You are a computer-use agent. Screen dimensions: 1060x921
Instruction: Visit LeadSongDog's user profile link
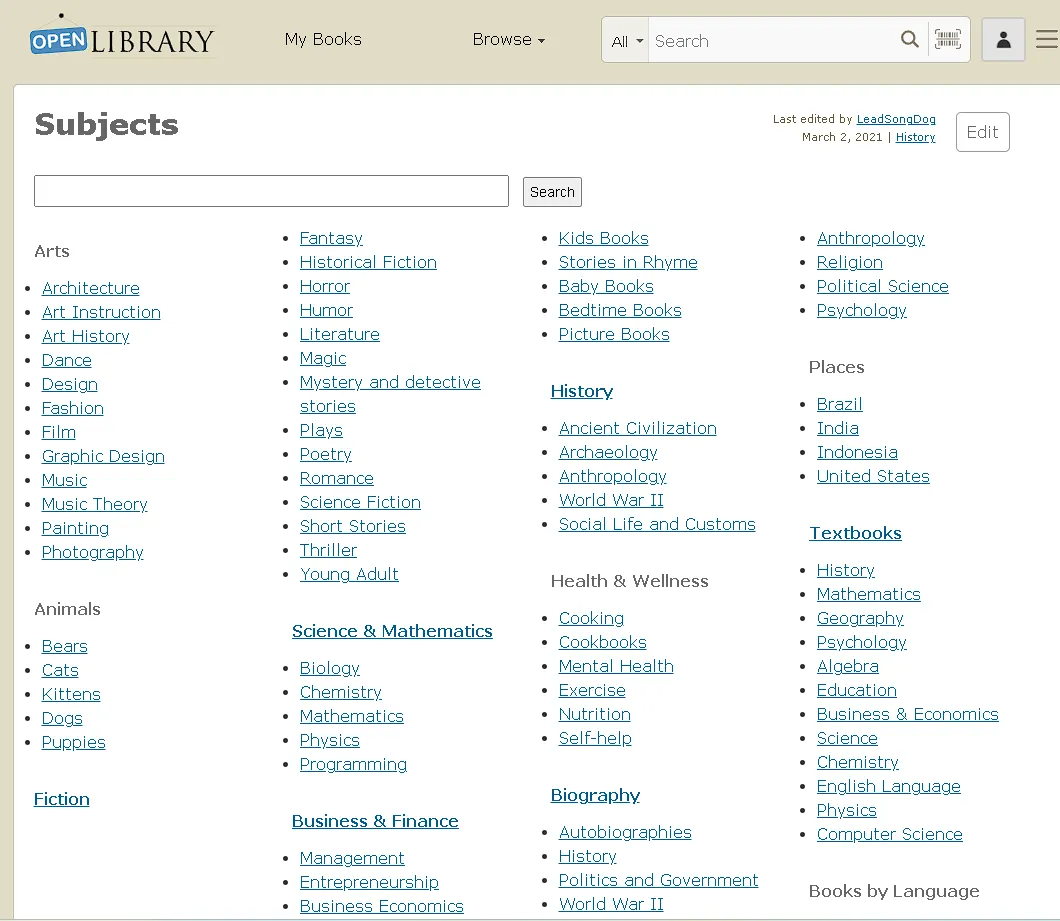point(896,120)
